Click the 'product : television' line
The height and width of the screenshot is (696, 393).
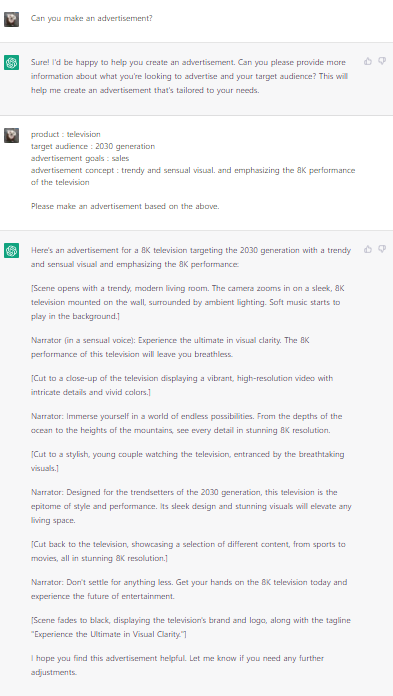click(x=66, y=134)
